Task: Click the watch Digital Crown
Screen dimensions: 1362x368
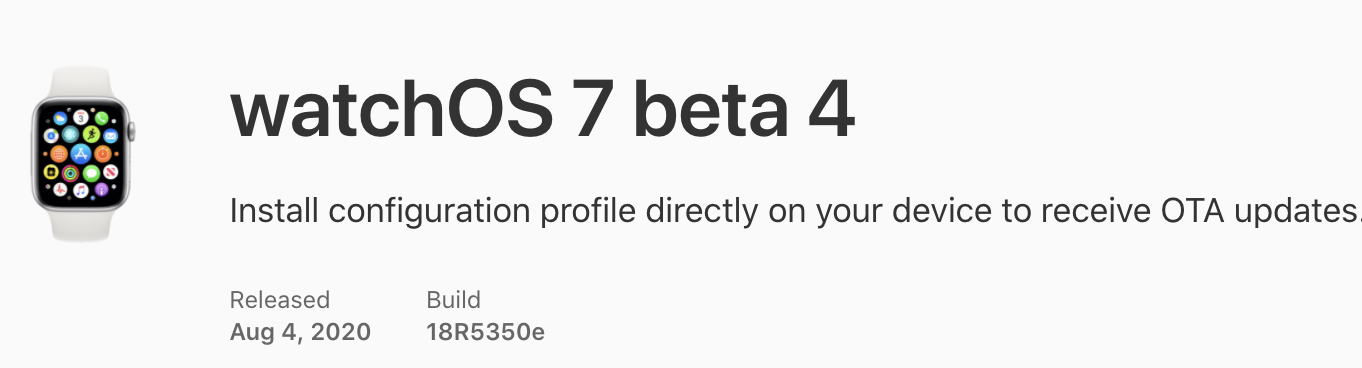Action: pos(132,132)
